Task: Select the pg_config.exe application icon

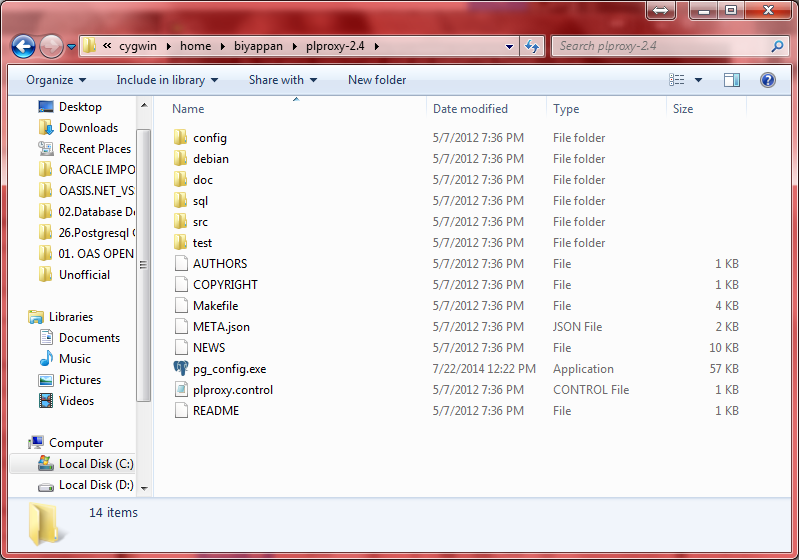Action: click(180, 369)
